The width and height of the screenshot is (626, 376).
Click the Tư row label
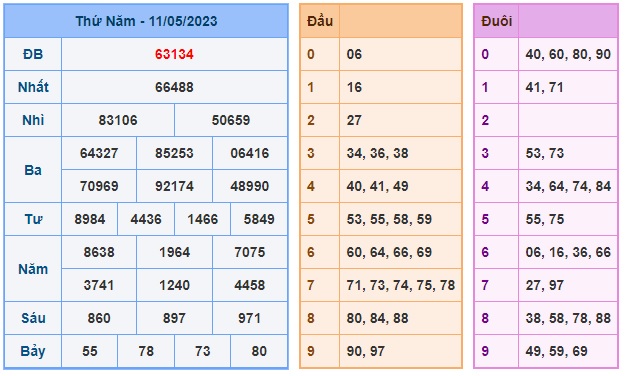click(33, 219)
